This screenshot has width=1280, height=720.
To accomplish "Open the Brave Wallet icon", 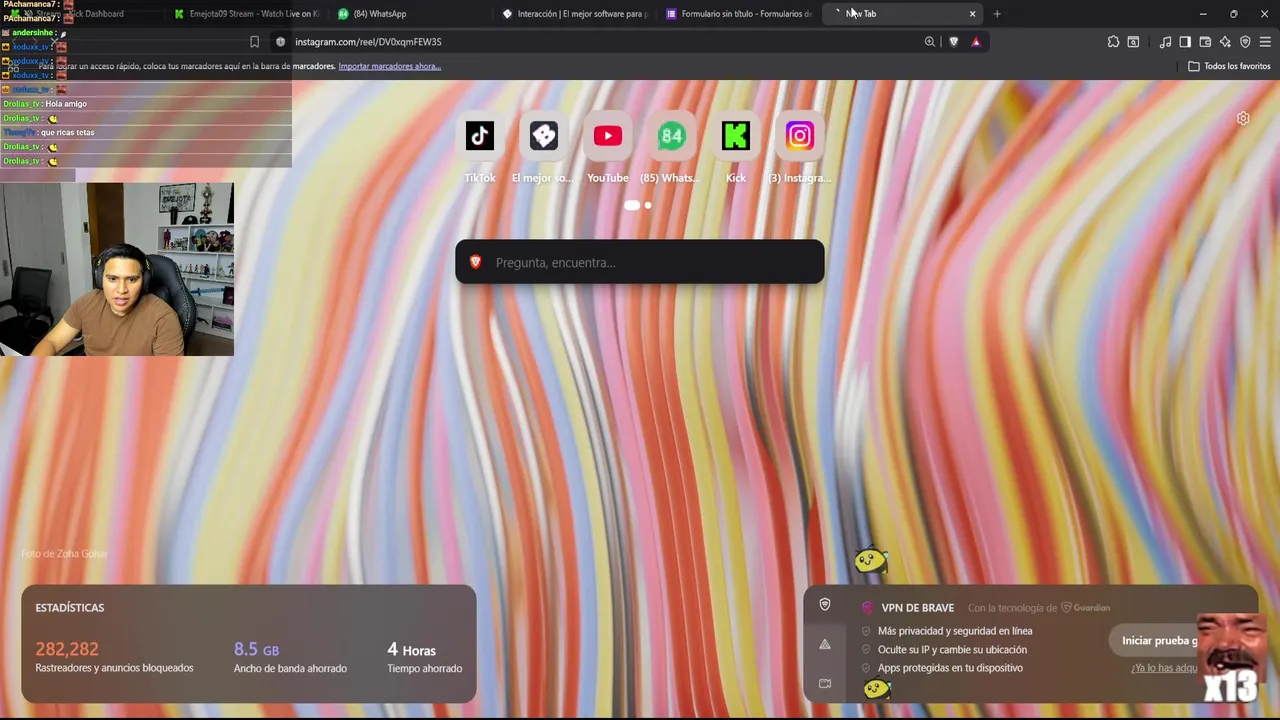I will pyautogui.click(x=1205, y=42).
